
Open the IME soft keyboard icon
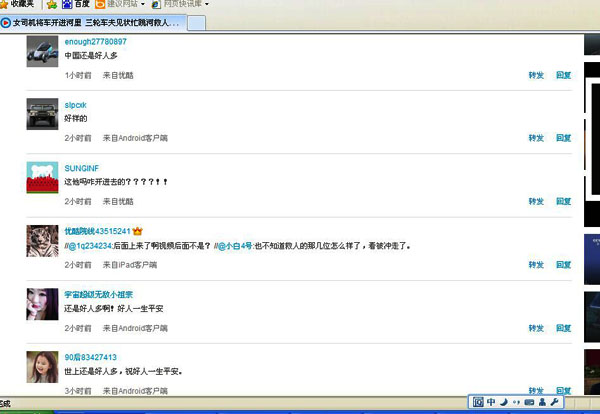click(529, 402)
